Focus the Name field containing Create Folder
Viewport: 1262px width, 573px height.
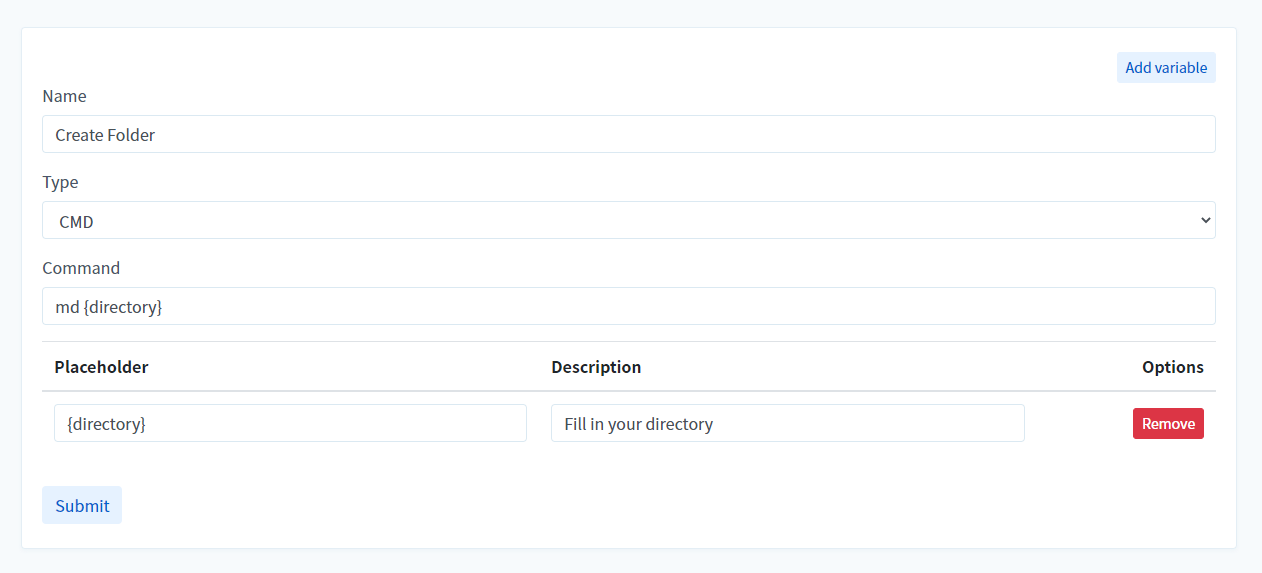(x=628, y=135)
